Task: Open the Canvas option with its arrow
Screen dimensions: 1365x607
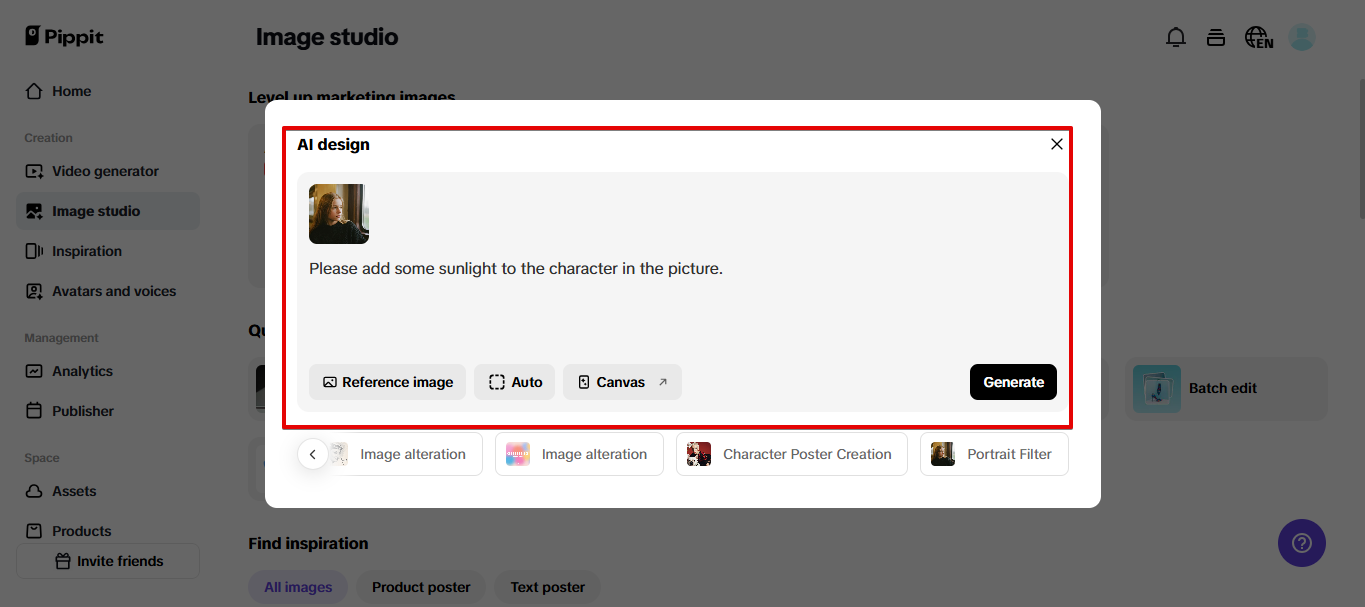Action: (622, 382)
